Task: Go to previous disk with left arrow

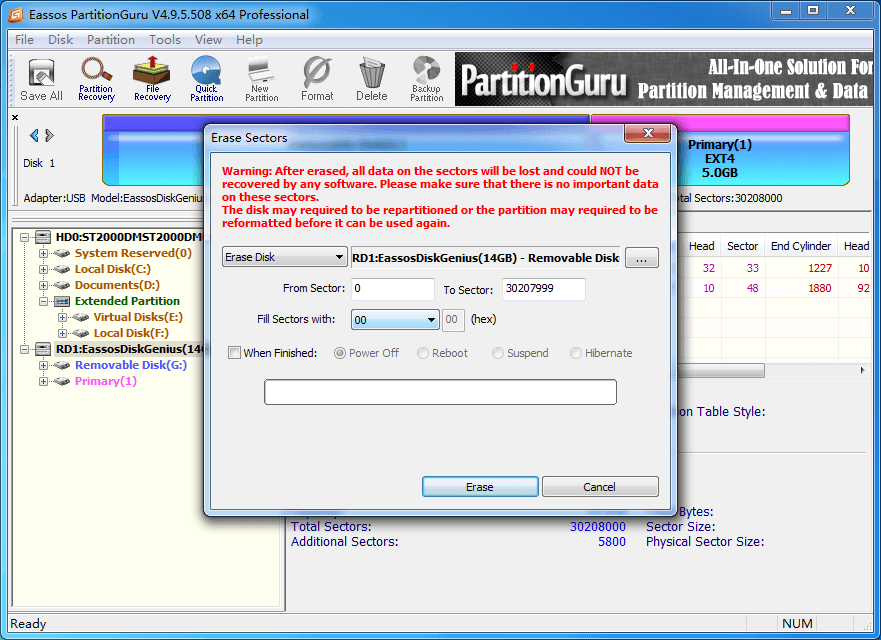Action: pyautogui.click(x=34, y=135)
